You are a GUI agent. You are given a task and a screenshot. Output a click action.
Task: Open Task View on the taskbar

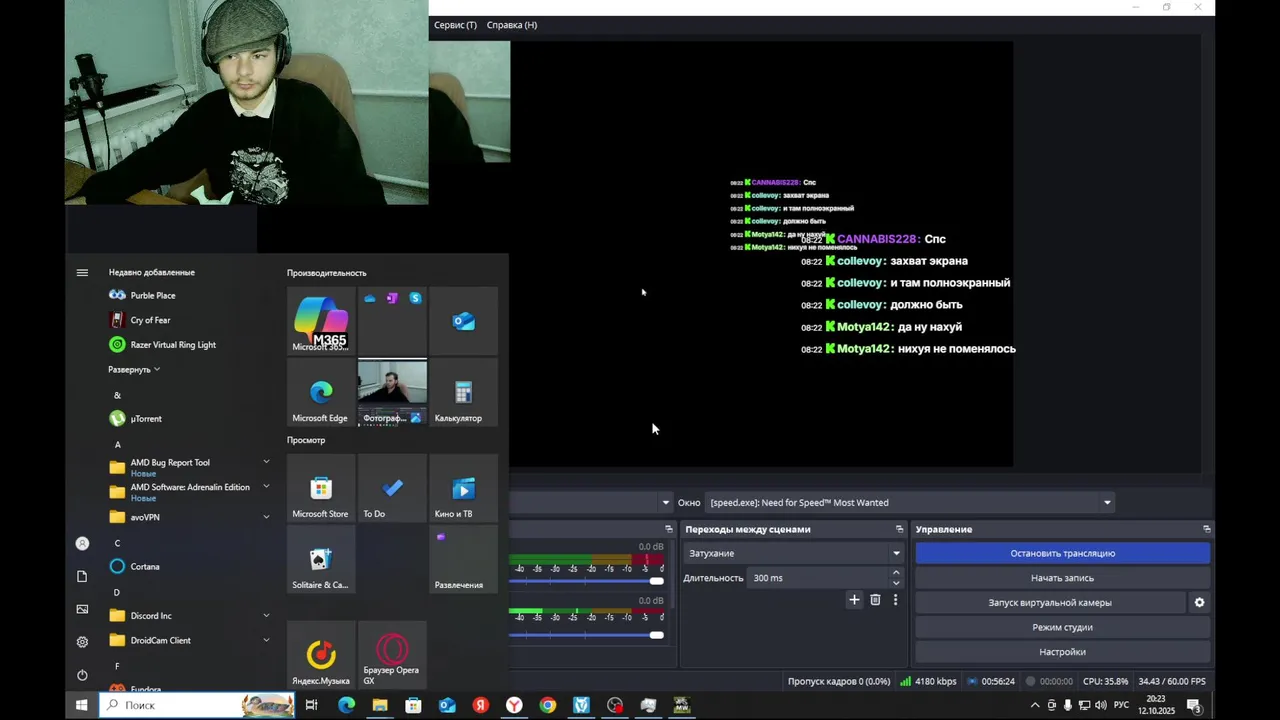pyautogui.click(x=311, y=705)
